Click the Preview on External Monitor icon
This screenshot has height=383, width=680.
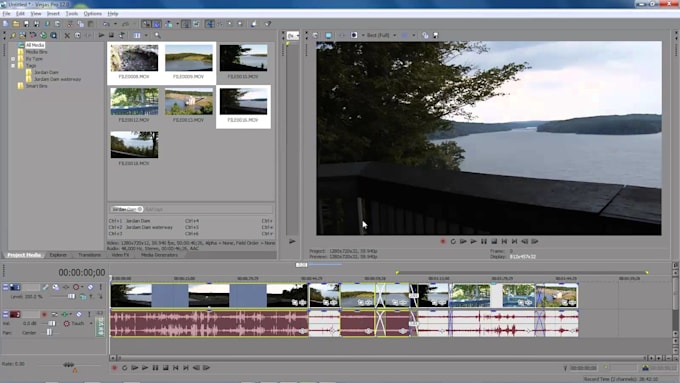(x=328, y=35)
